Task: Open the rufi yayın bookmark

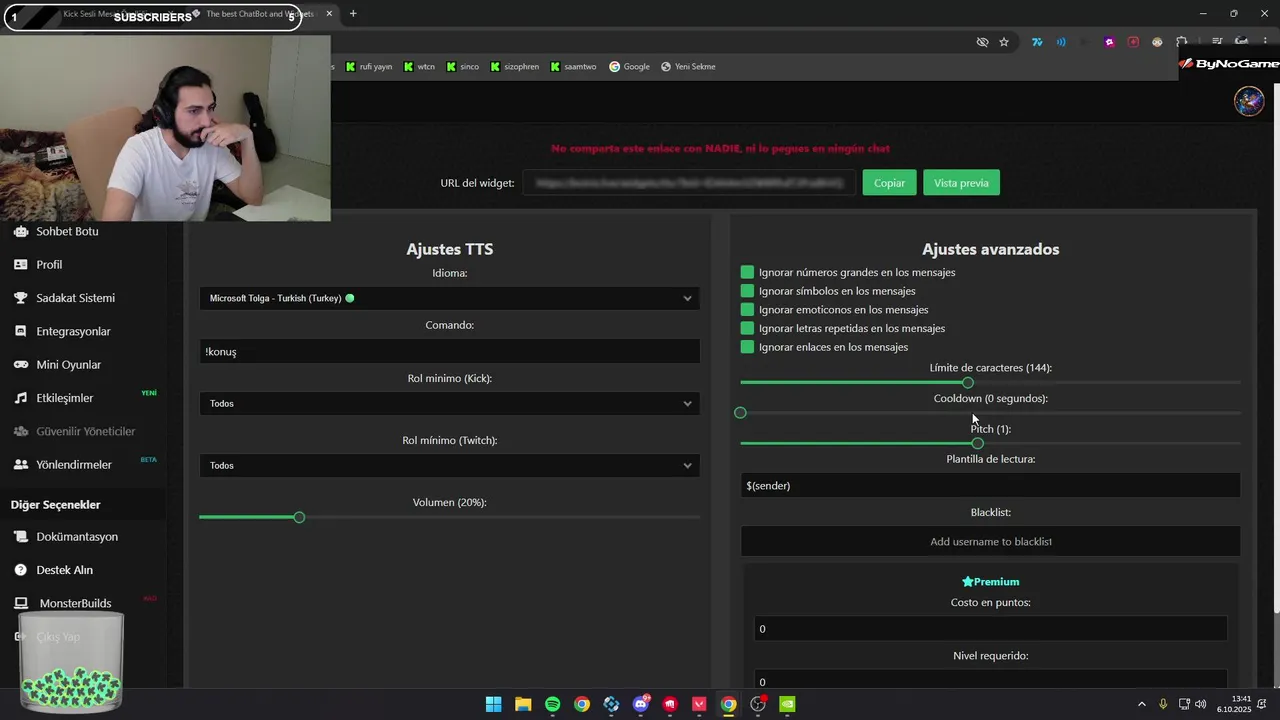Action: pos(368,67)
